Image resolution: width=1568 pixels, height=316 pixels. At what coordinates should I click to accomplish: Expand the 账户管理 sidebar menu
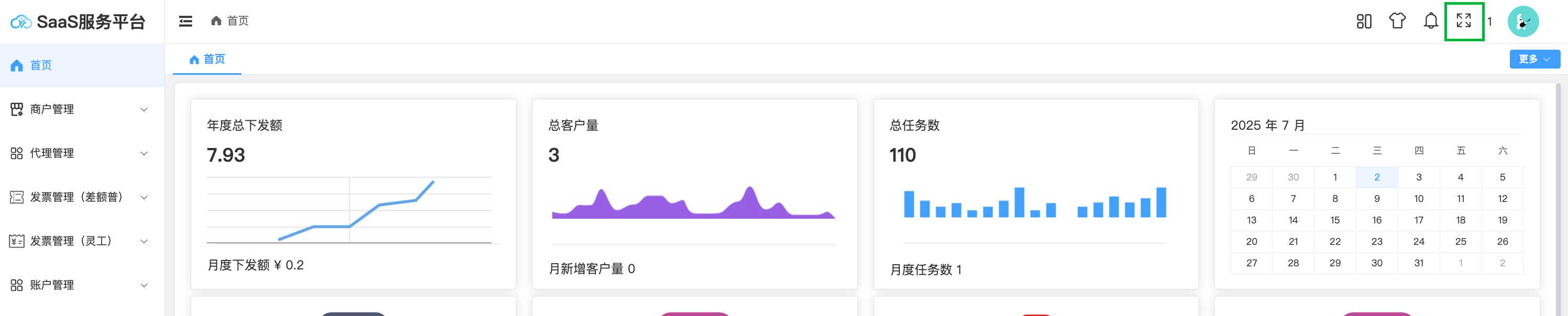[x=79, y=285]
